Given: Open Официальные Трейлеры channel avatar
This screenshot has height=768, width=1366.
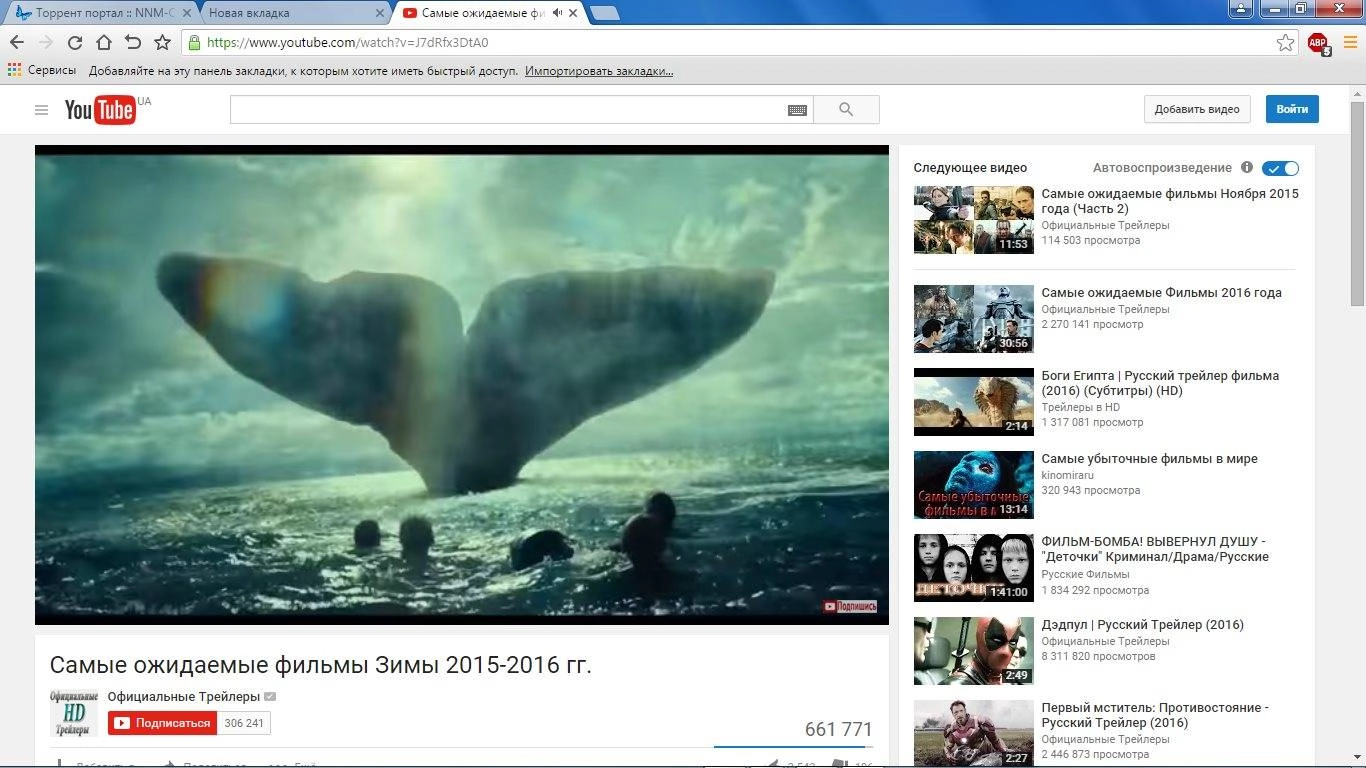Looking at the screenshot, I should pyautogui.click(x=74, y=713).
